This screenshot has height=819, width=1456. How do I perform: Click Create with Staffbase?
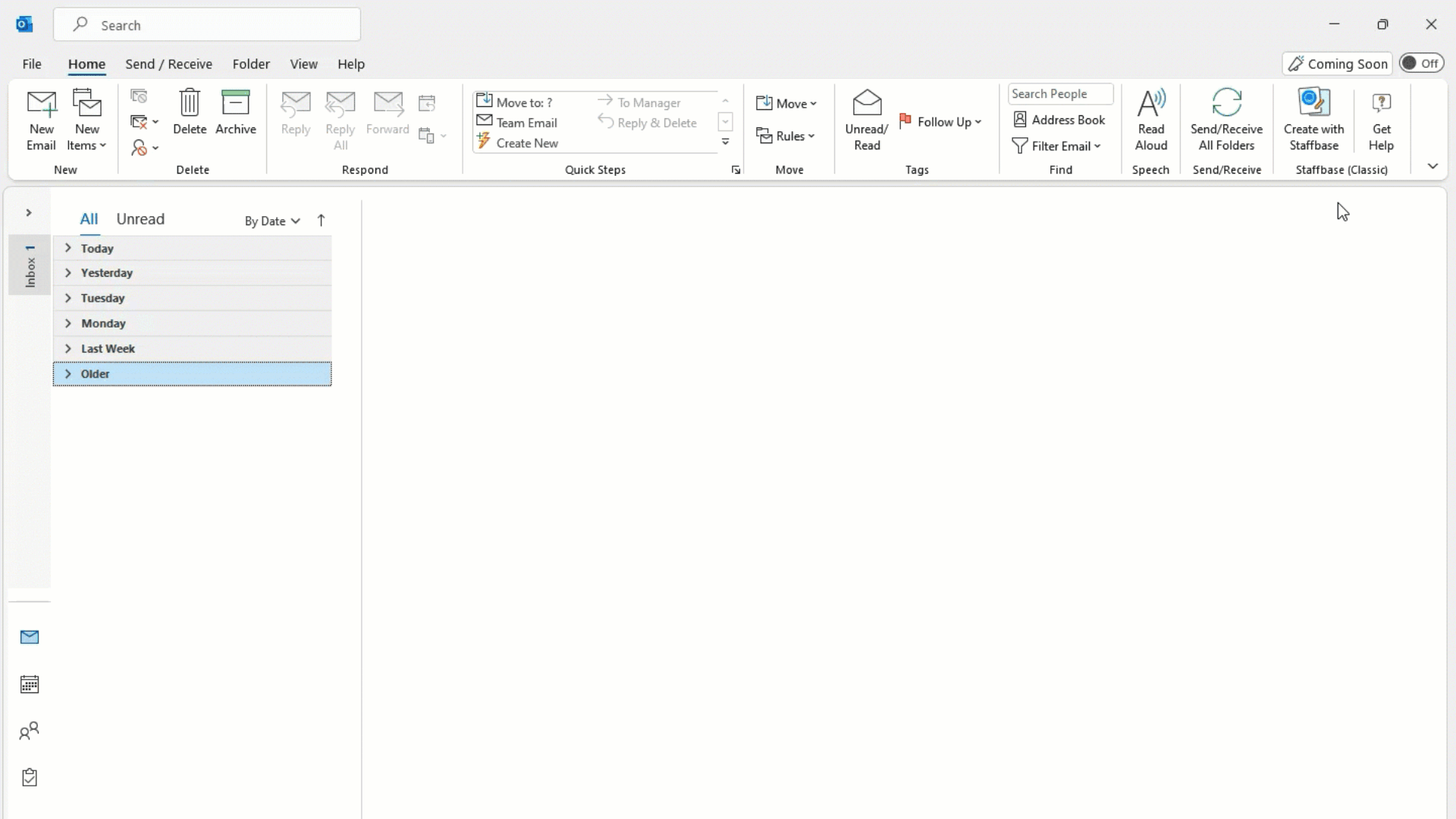[1313, 120]
